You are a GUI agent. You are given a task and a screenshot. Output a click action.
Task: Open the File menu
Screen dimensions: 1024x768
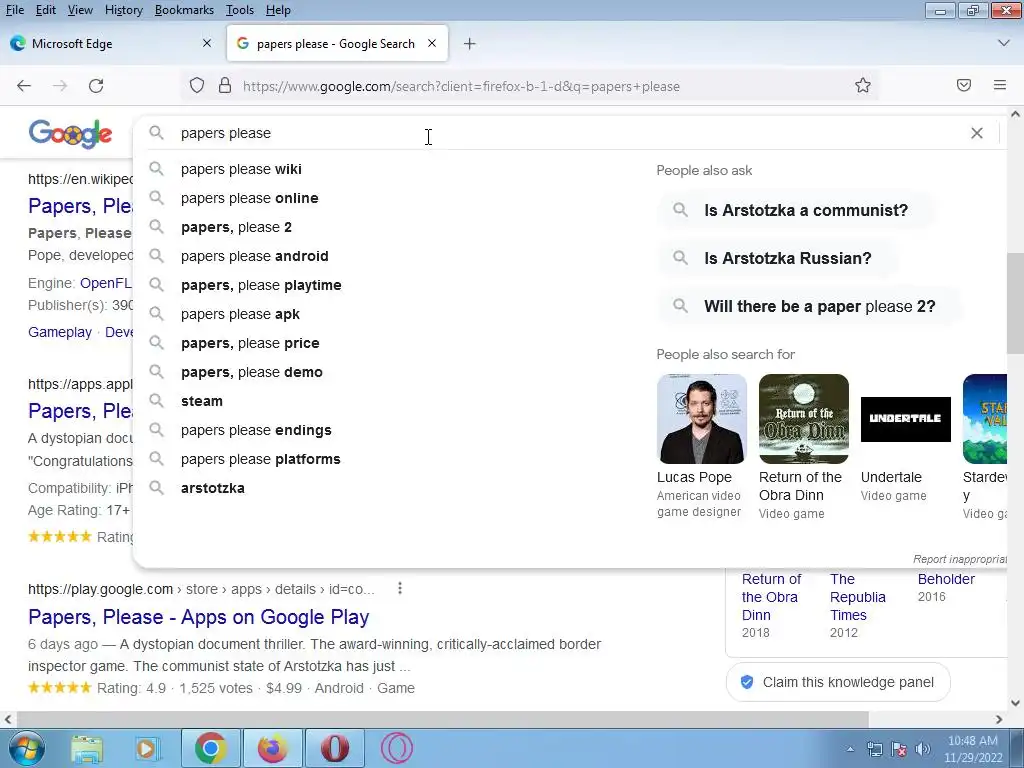point(14,10)
